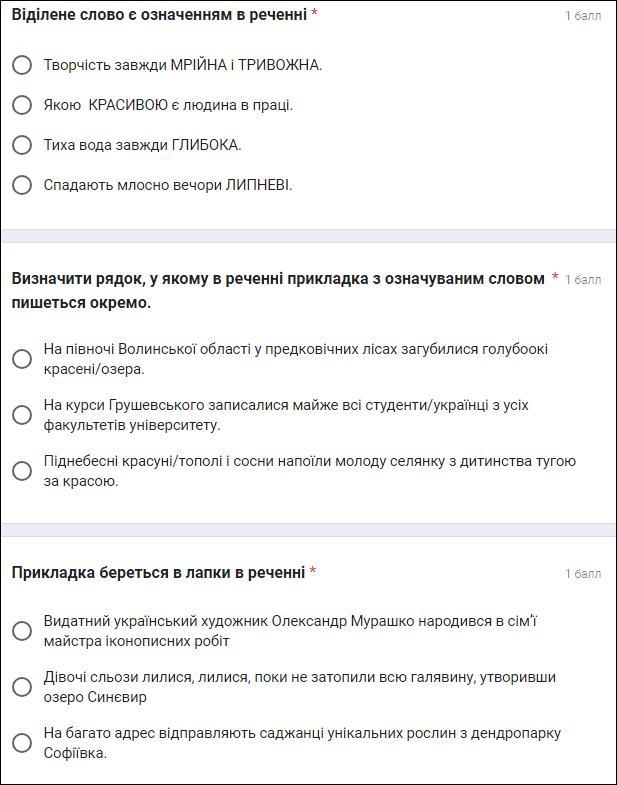The image size is (617, 785).
Task: Select radio for the Олександр Мурашко sentence
Action: tap(22, 631)
